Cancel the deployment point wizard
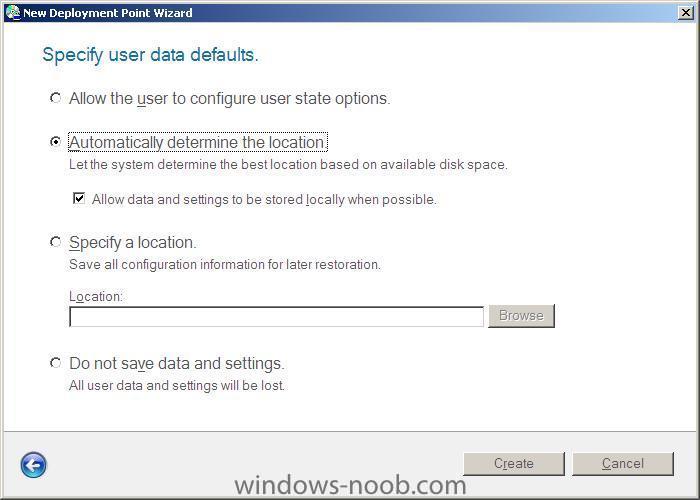700x500 pixels. pos(623,463)
